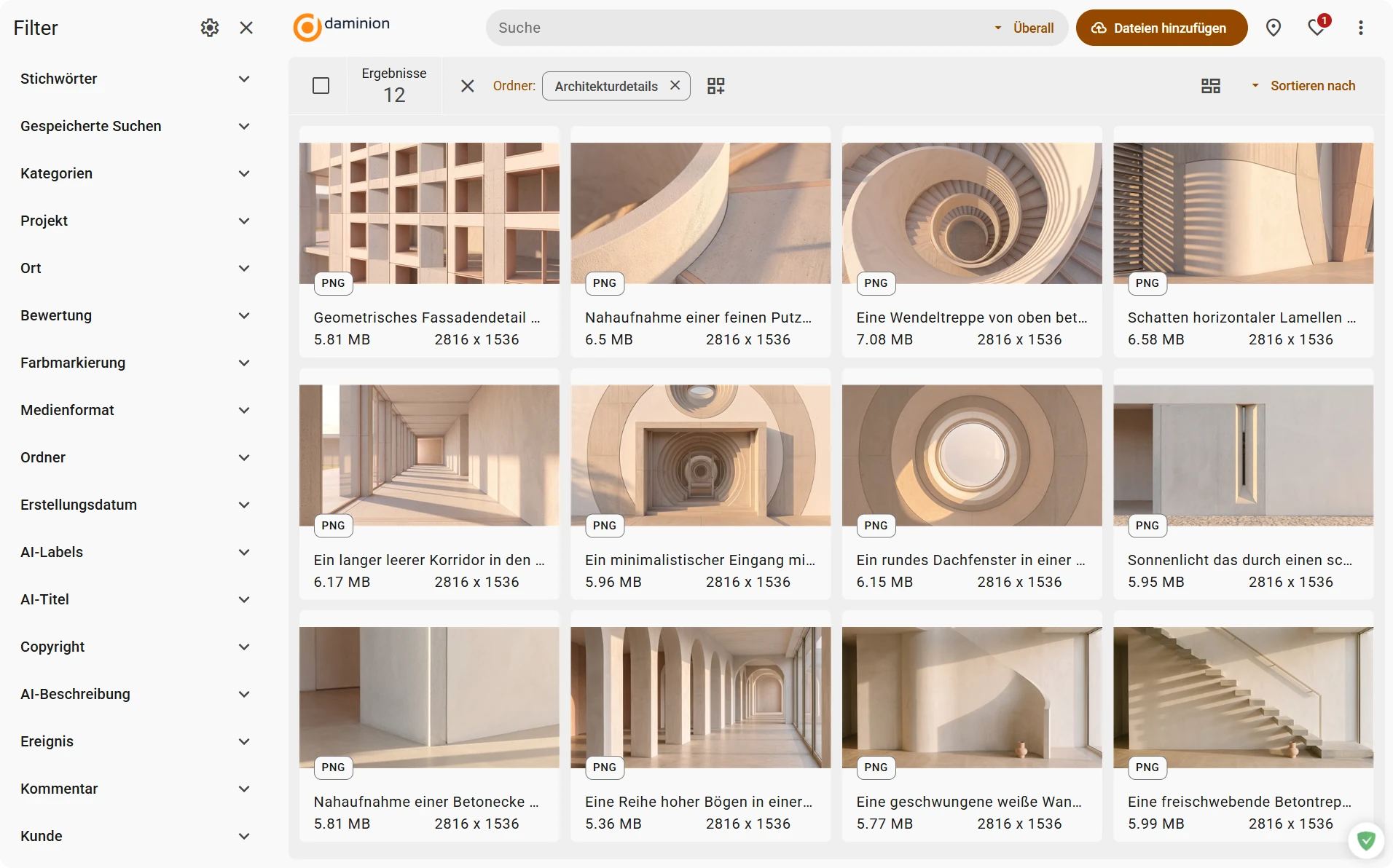The height and width of the screenshot is (868, 1393).
Task: Expand the Gespeicherte Suchen section
Action: [136, 126]
